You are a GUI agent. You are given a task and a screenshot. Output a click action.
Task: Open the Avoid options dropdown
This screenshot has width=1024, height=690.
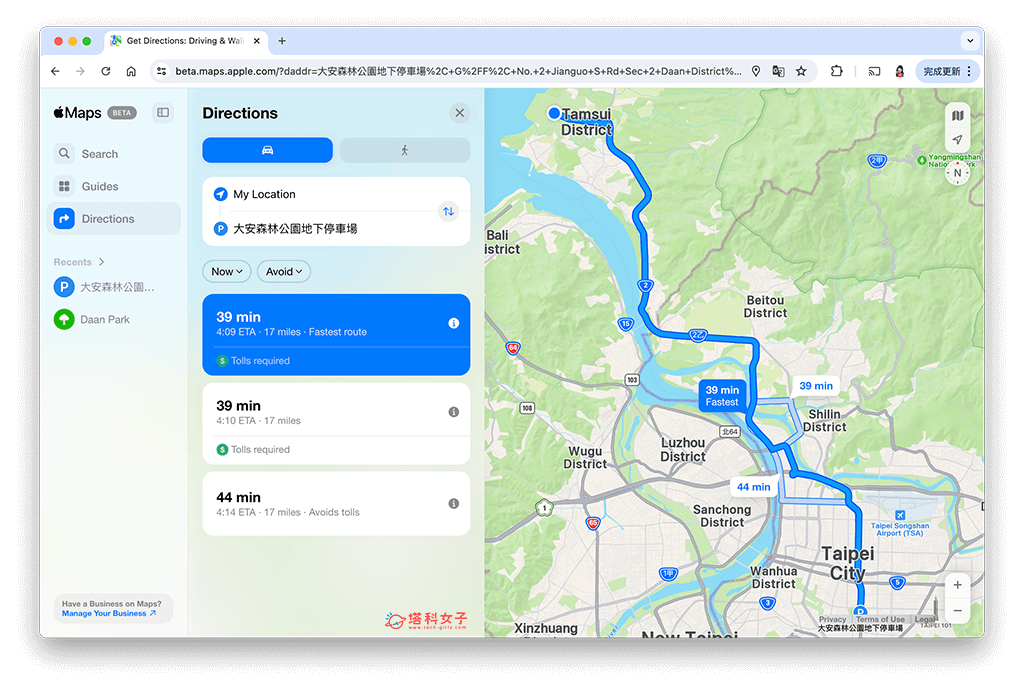284,272
